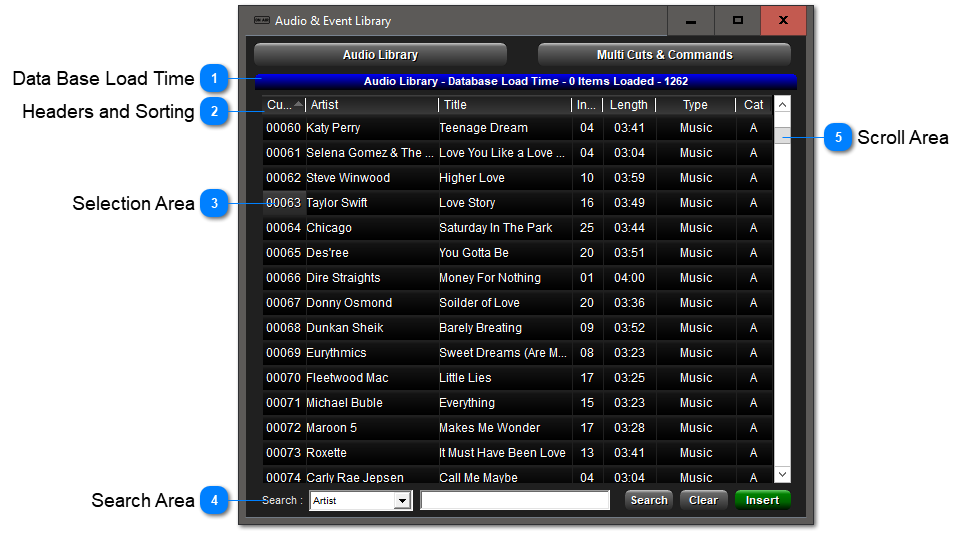This screenshot has width=965, height=534.
Task: Select the Donny Osmond artist cell
Action: point(371,303)
